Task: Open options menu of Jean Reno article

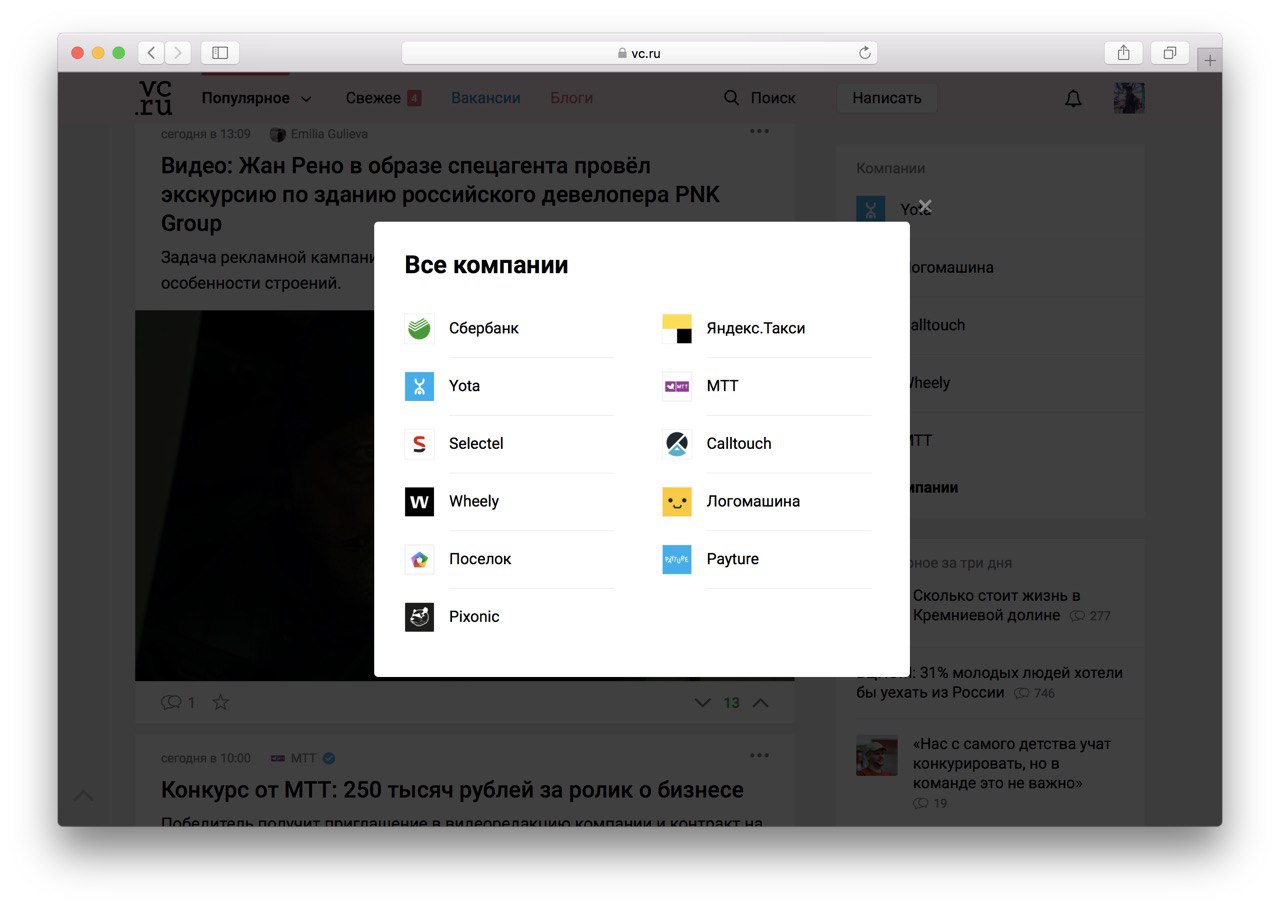Action: (x=760, y=131)
